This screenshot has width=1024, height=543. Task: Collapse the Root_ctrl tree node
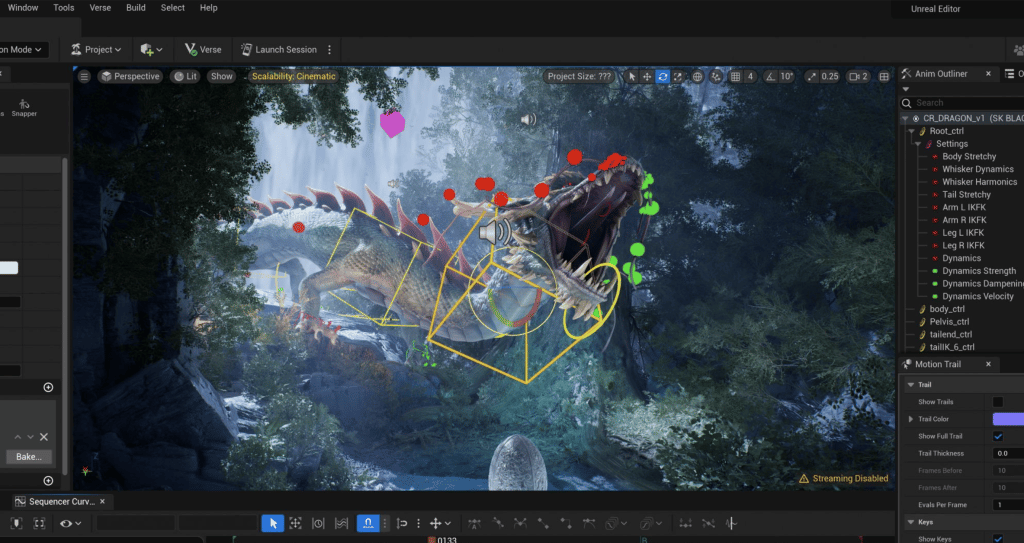click(912, 131)
